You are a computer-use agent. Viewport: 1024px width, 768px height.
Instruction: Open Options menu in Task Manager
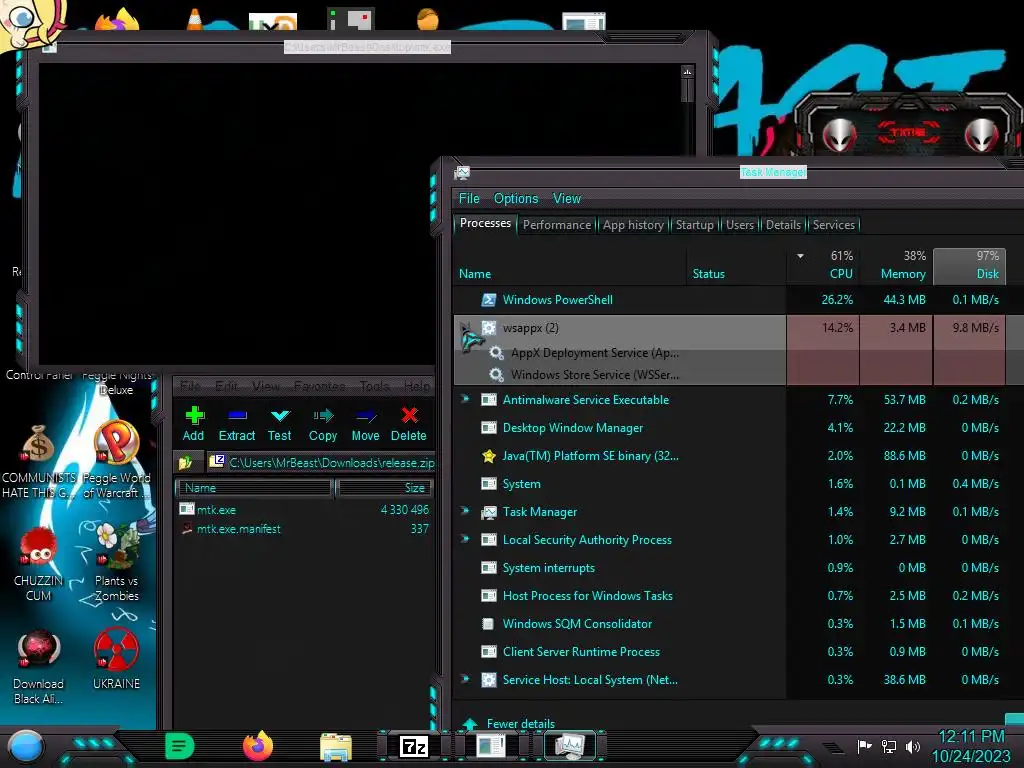coord(516,199)
